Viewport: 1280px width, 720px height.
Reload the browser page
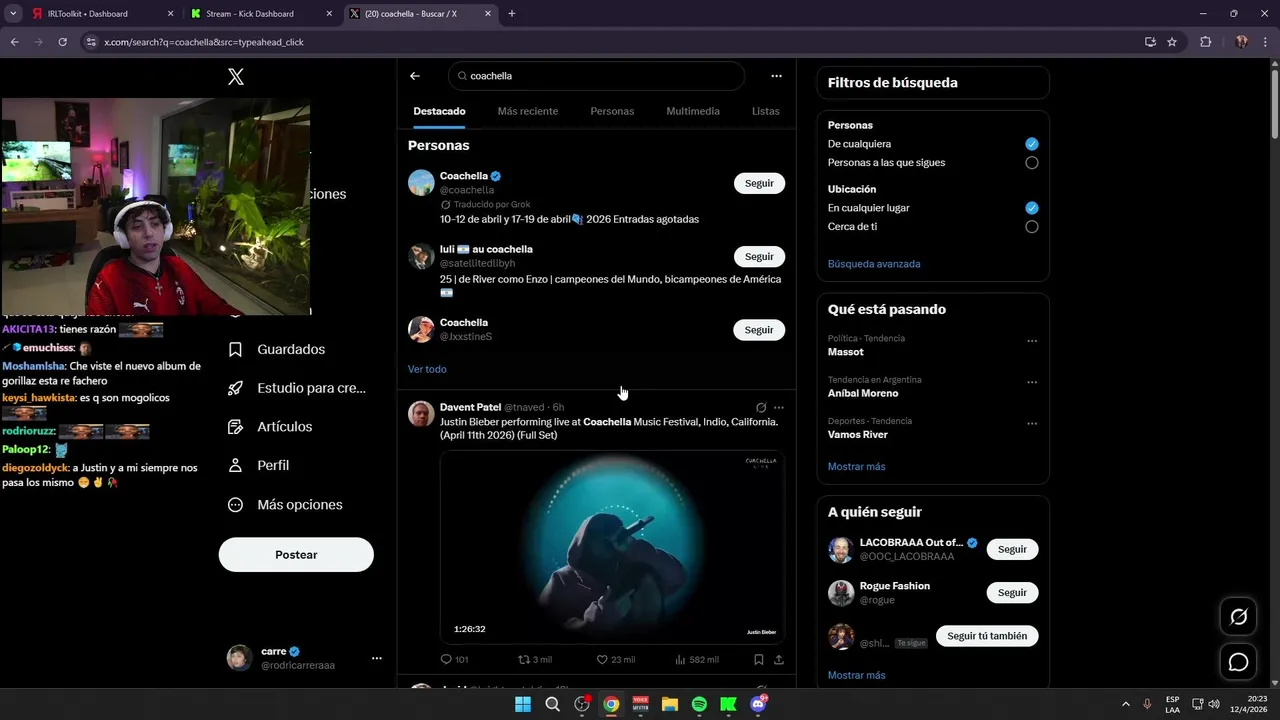coord(62,42)
